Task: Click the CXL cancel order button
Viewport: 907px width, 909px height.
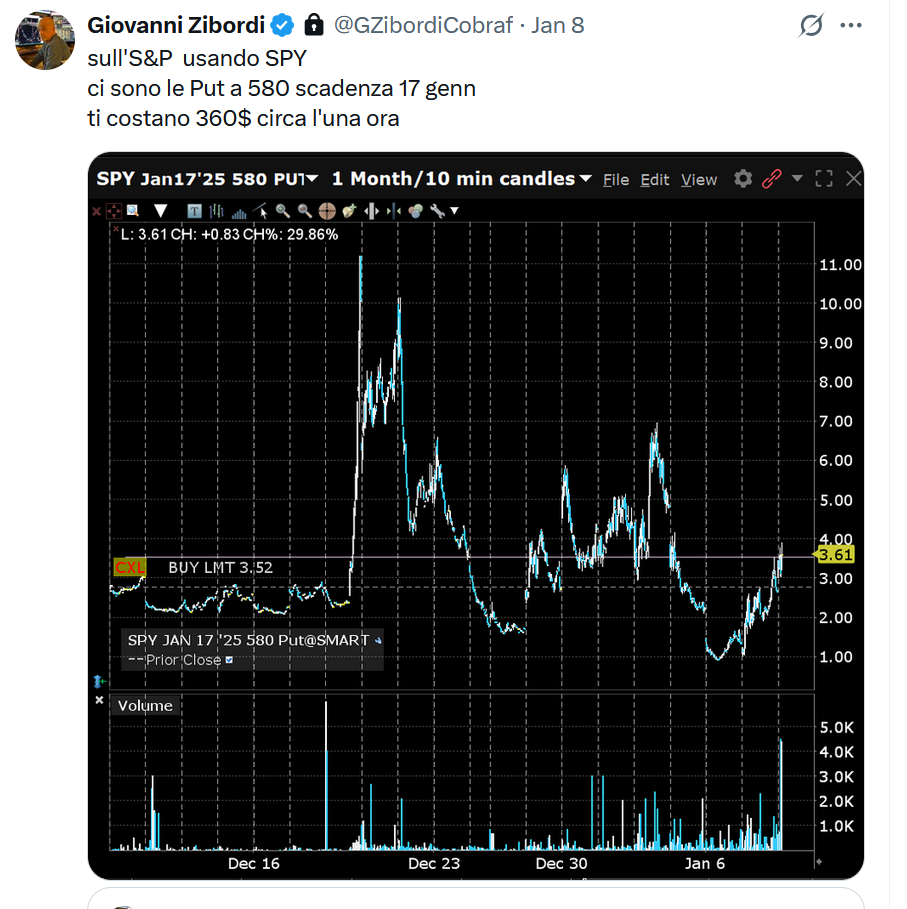Action: (x=130, y=567)
